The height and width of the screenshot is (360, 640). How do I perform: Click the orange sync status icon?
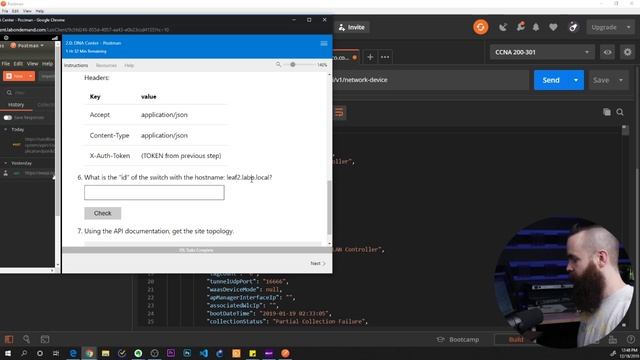click(x=480, y=27)
